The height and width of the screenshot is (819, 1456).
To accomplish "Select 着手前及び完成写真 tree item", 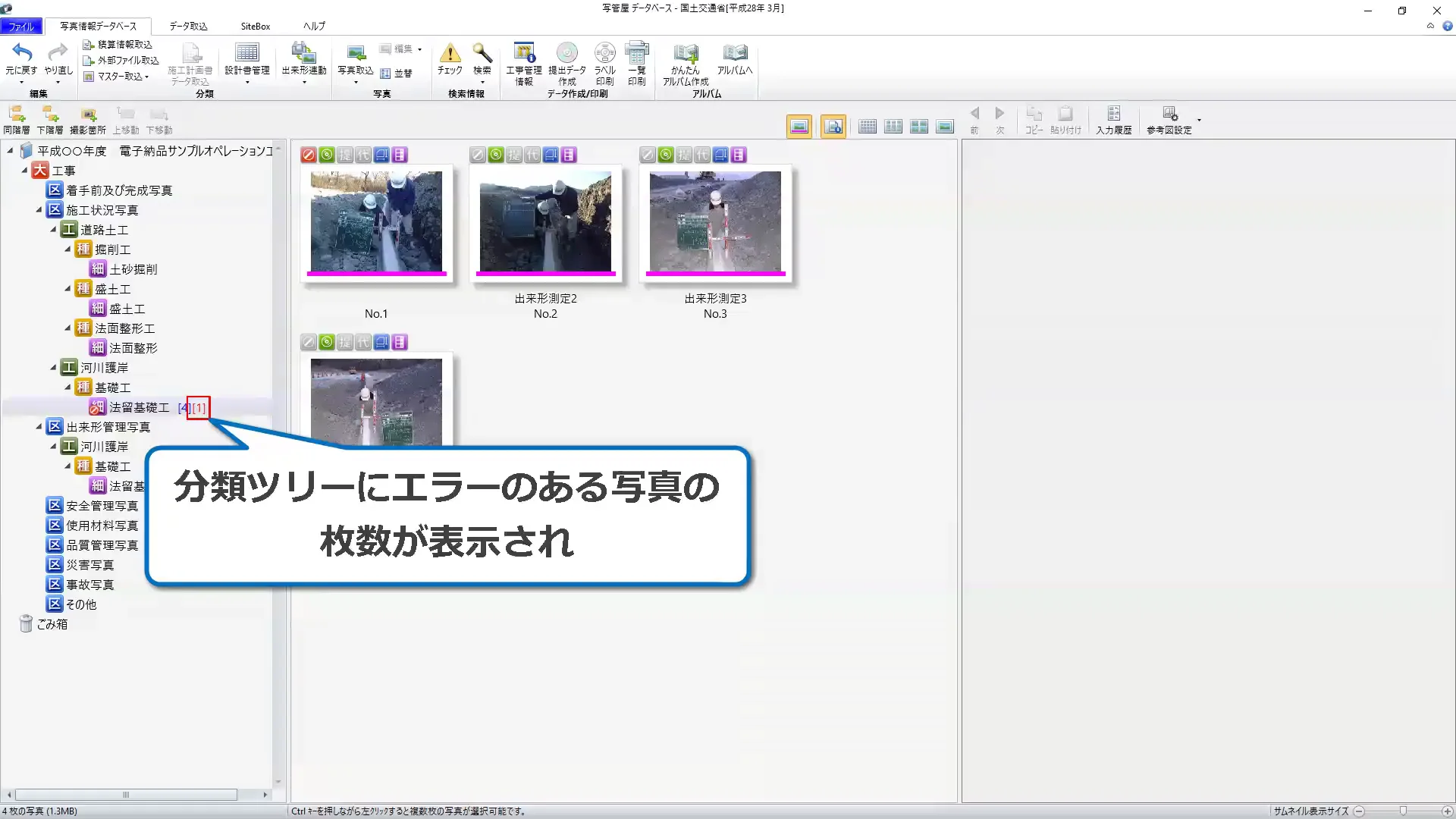I will 110,190.
